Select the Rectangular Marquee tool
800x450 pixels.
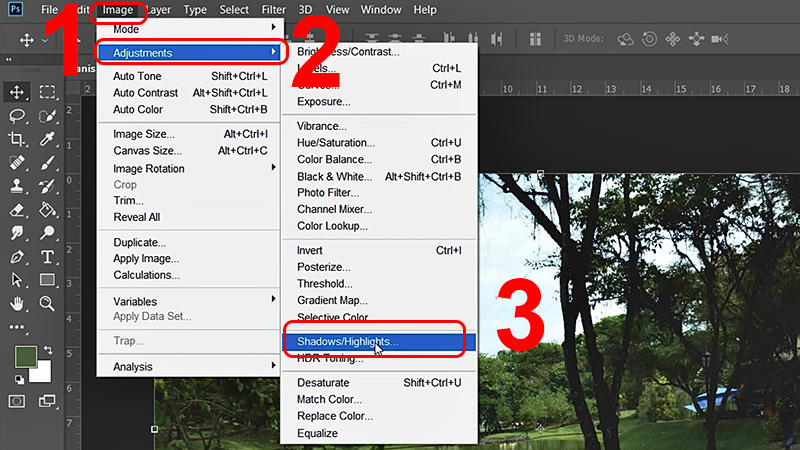[47, 92]
